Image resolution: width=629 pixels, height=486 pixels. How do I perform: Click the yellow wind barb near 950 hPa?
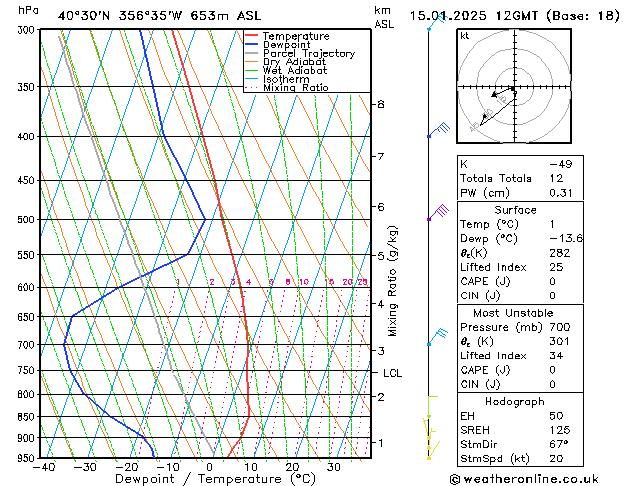point(432,450)
